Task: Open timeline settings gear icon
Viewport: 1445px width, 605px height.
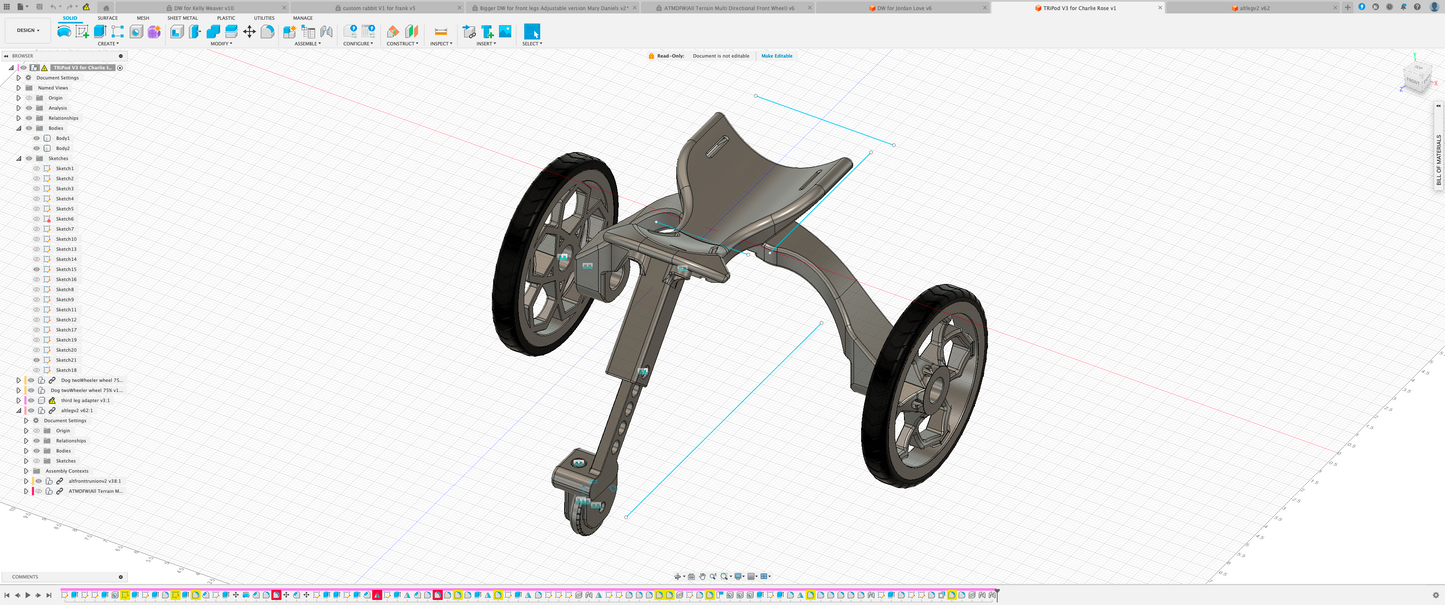Action: click(1436, 595)
